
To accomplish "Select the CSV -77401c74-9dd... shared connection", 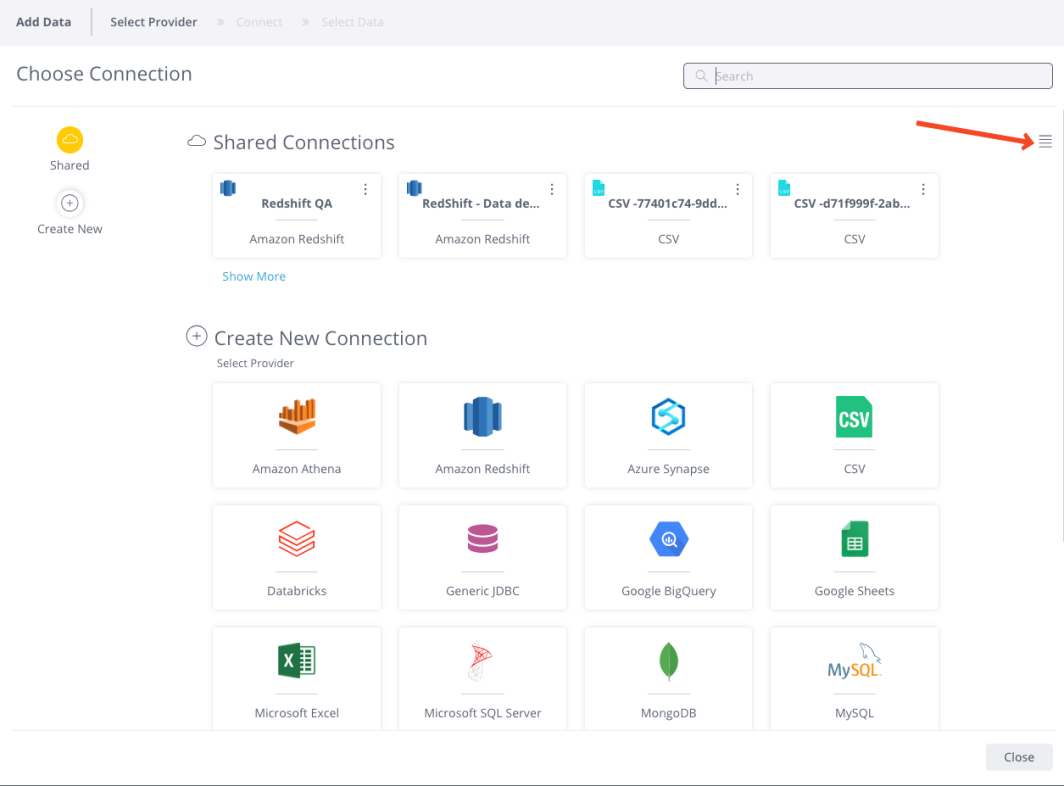I will click(668, 216).
